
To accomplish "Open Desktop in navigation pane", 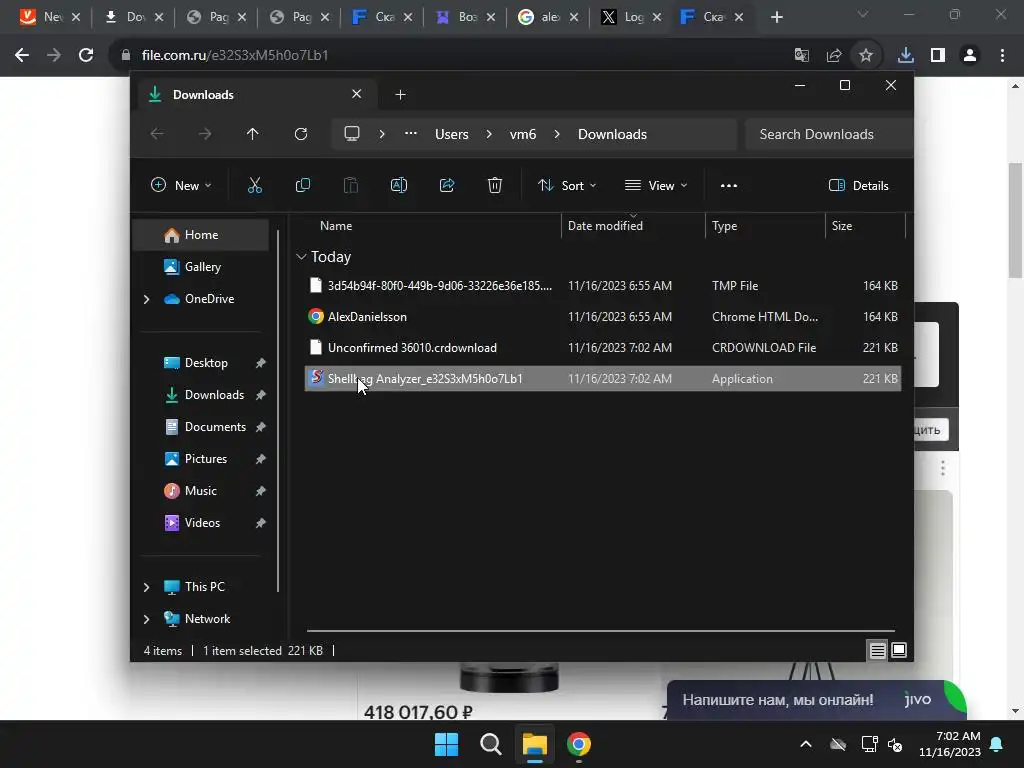I will [200, 363].
